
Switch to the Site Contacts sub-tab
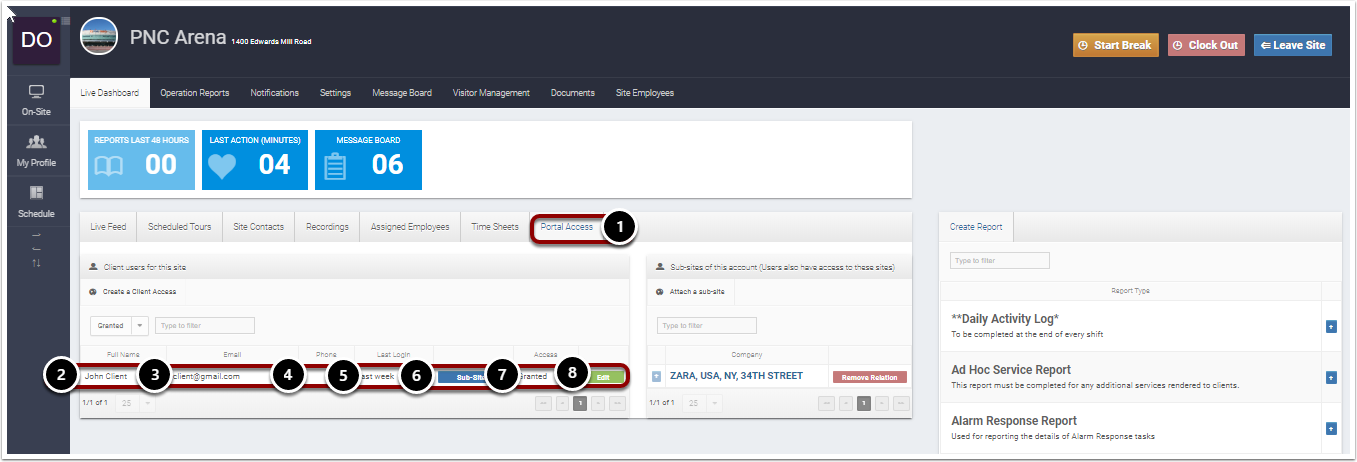coord(259,227)
